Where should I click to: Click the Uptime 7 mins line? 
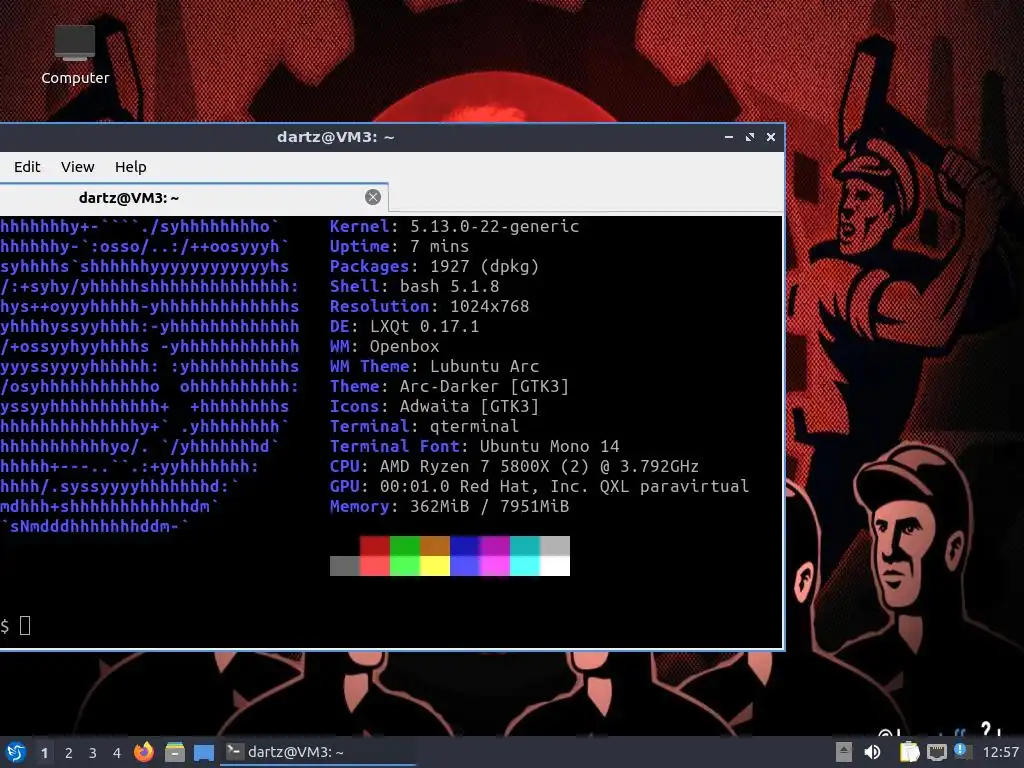point(400,247)
